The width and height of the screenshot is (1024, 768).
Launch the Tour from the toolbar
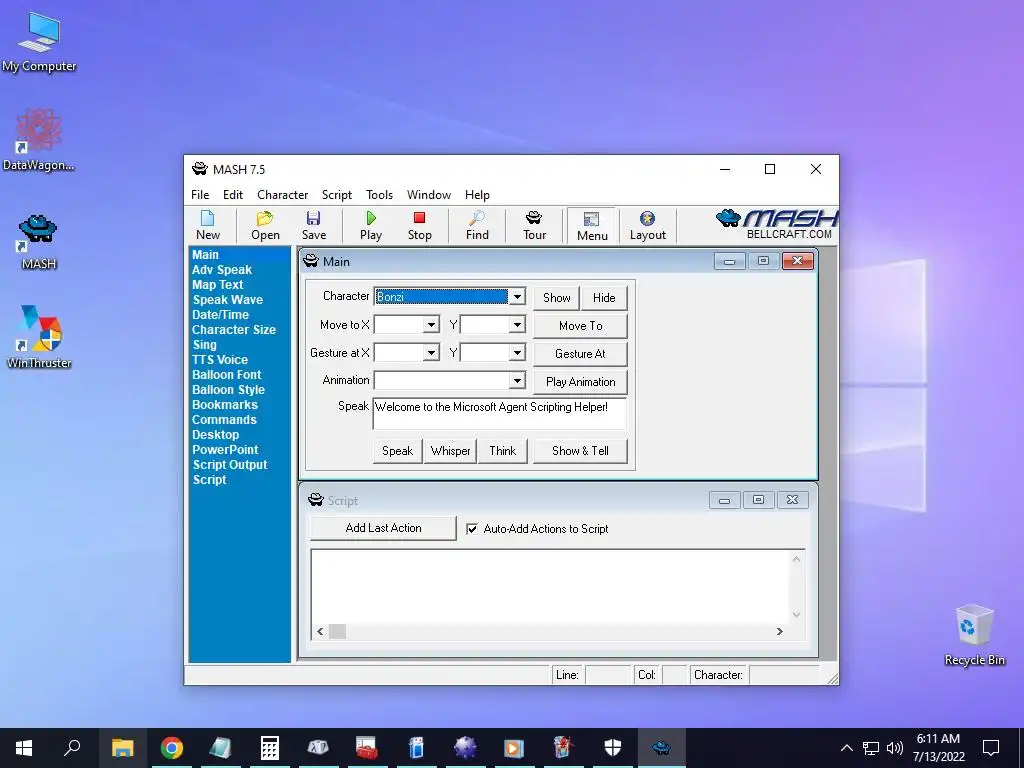tap(534, 225)
